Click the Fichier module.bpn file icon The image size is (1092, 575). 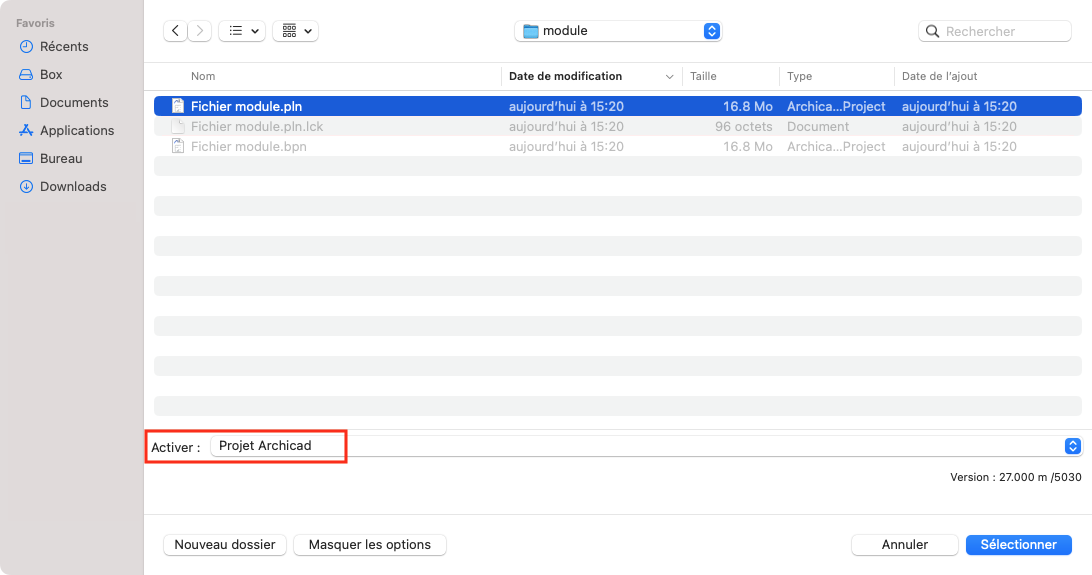click(178, 146)
